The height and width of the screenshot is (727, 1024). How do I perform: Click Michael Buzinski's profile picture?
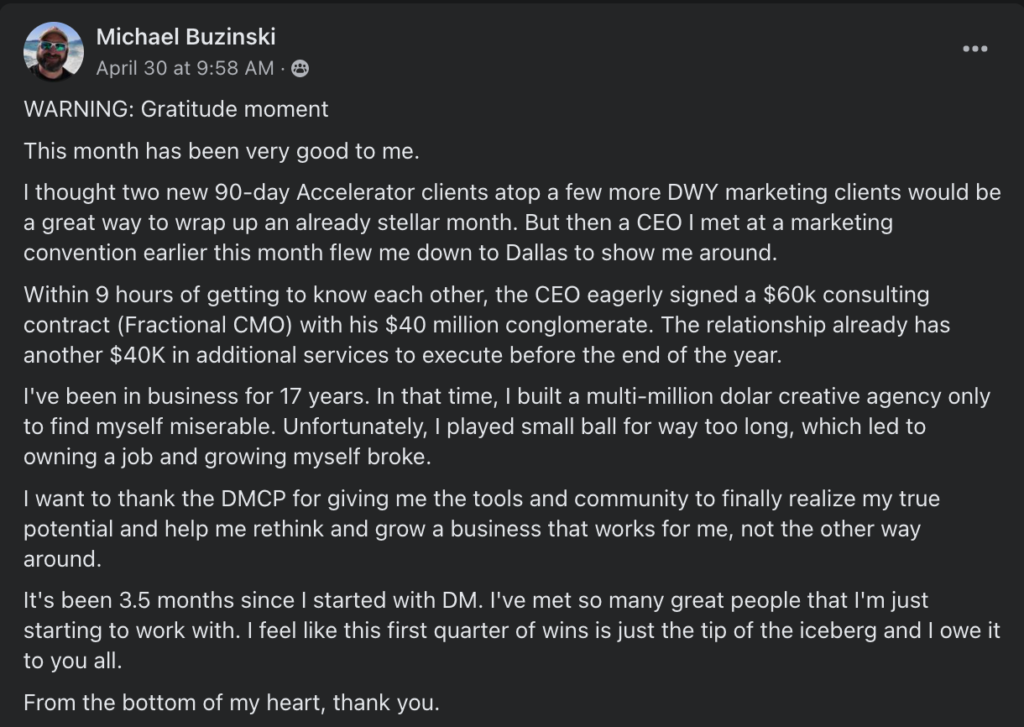(53, 51)
